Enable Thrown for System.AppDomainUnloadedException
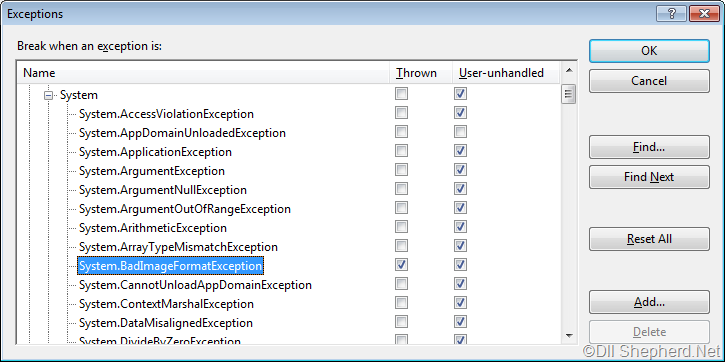725x362 pixels. (401, 132)
